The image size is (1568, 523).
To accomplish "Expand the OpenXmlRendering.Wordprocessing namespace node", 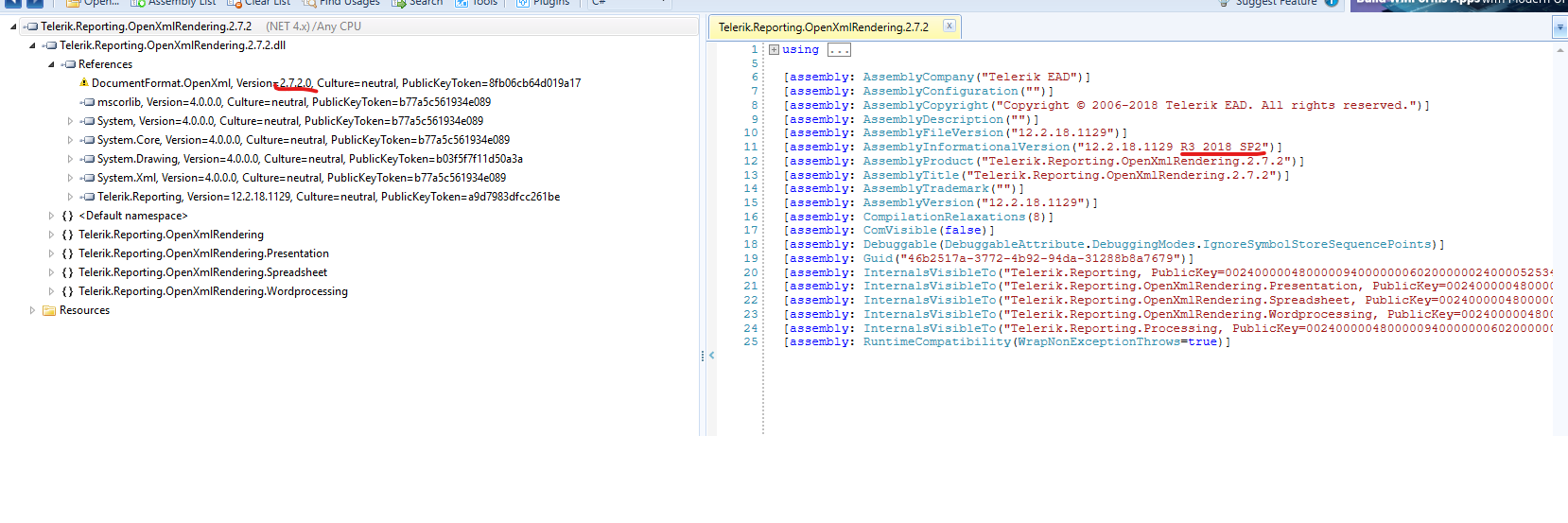I will [x=51, y=291].
